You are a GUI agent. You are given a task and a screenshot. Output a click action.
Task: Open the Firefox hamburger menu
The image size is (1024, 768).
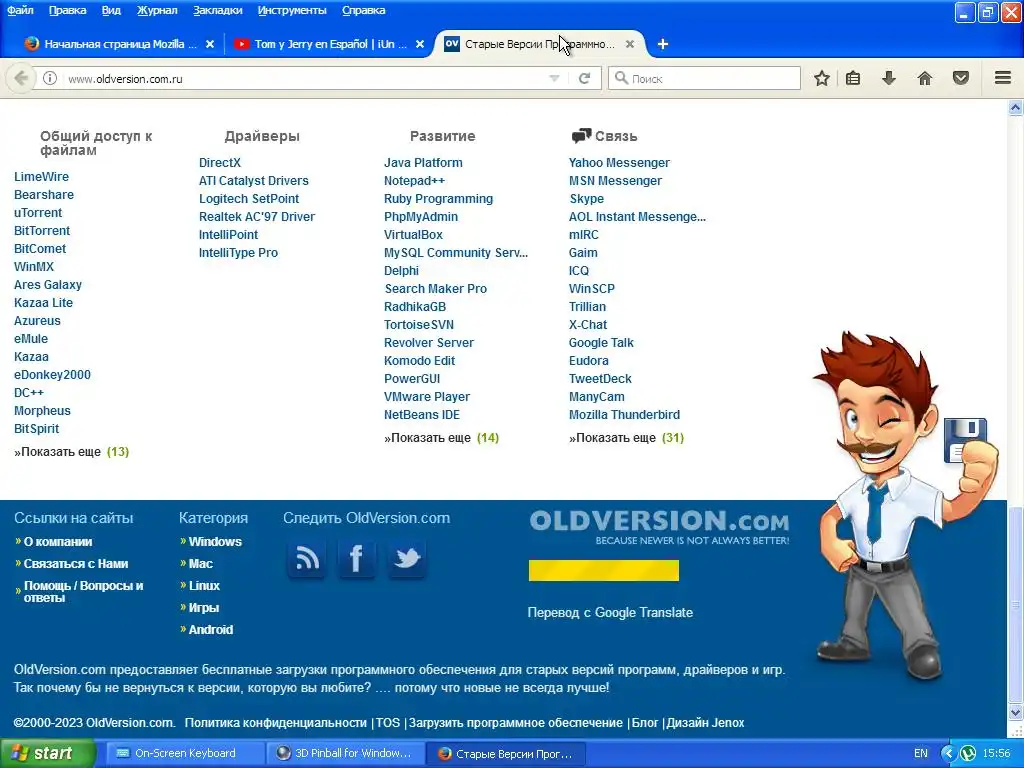[x=1003, y=78]
